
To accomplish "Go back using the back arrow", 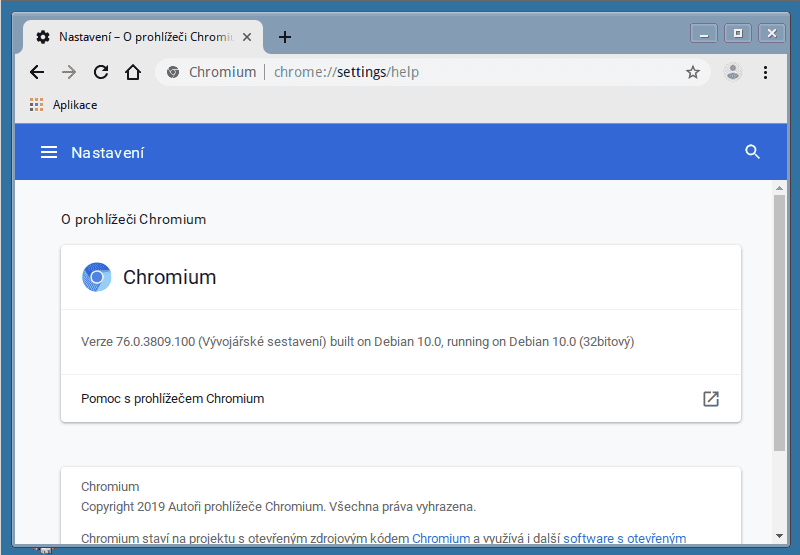I will click(37, 72).
